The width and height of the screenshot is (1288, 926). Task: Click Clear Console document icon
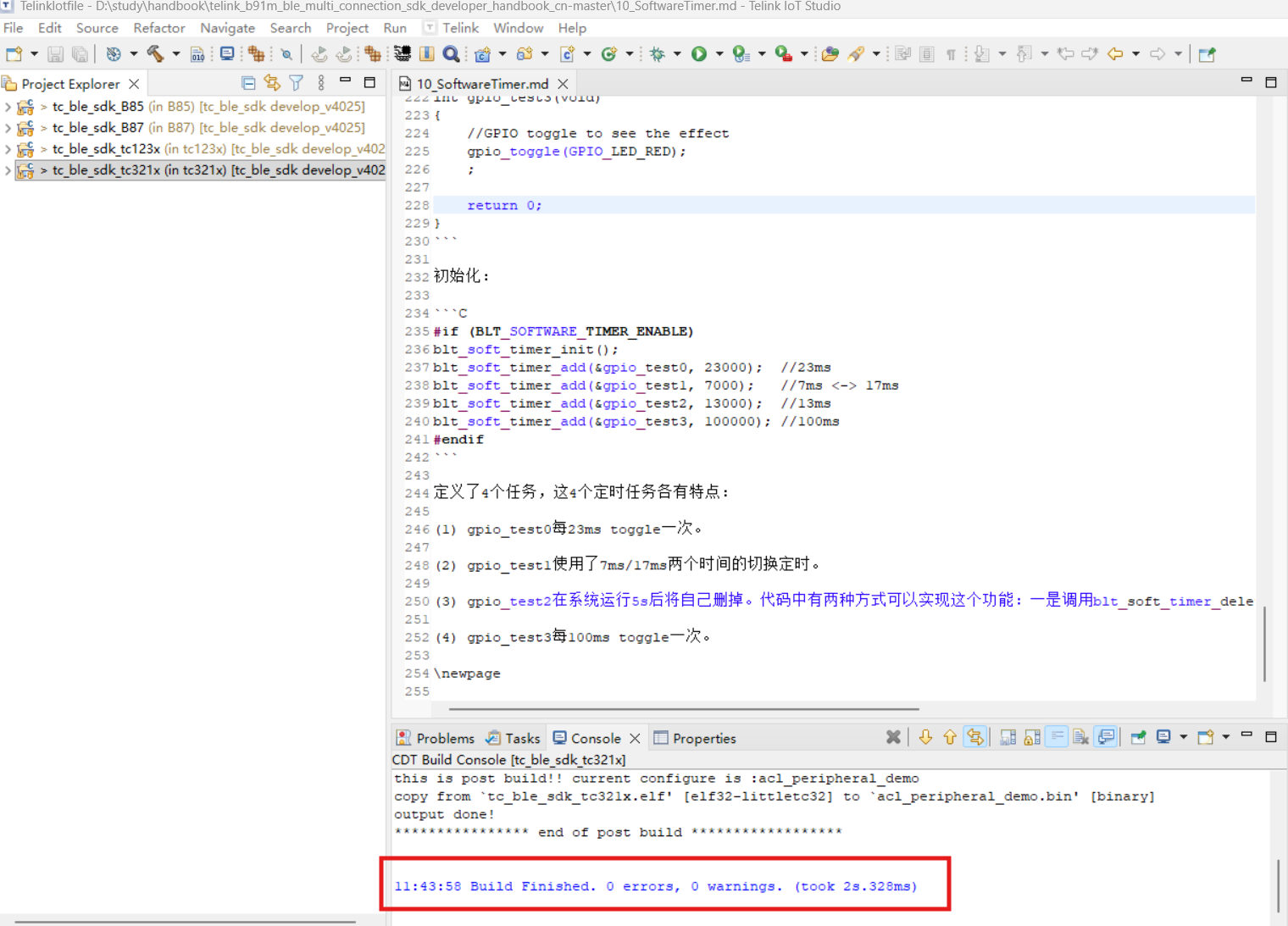[x=1080, y=738]
